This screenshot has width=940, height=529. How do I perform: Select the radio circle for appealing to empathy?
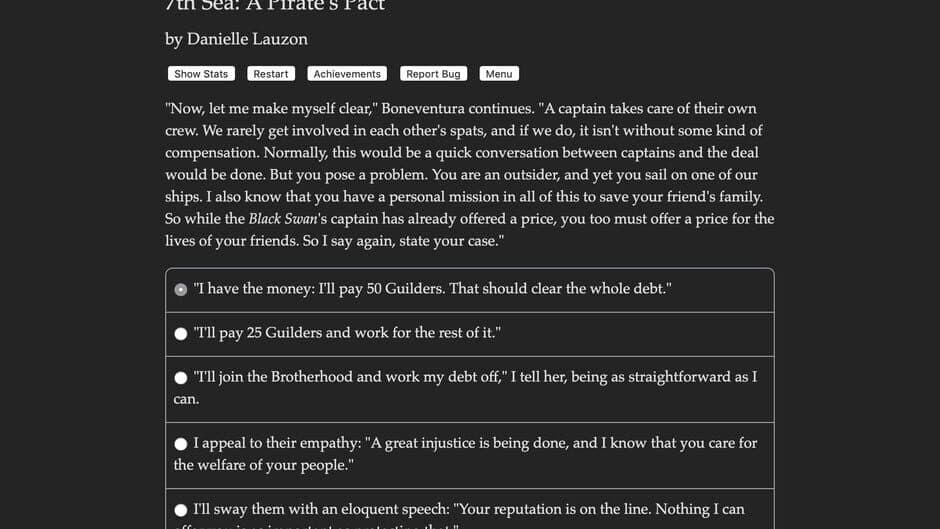point(181,444)
